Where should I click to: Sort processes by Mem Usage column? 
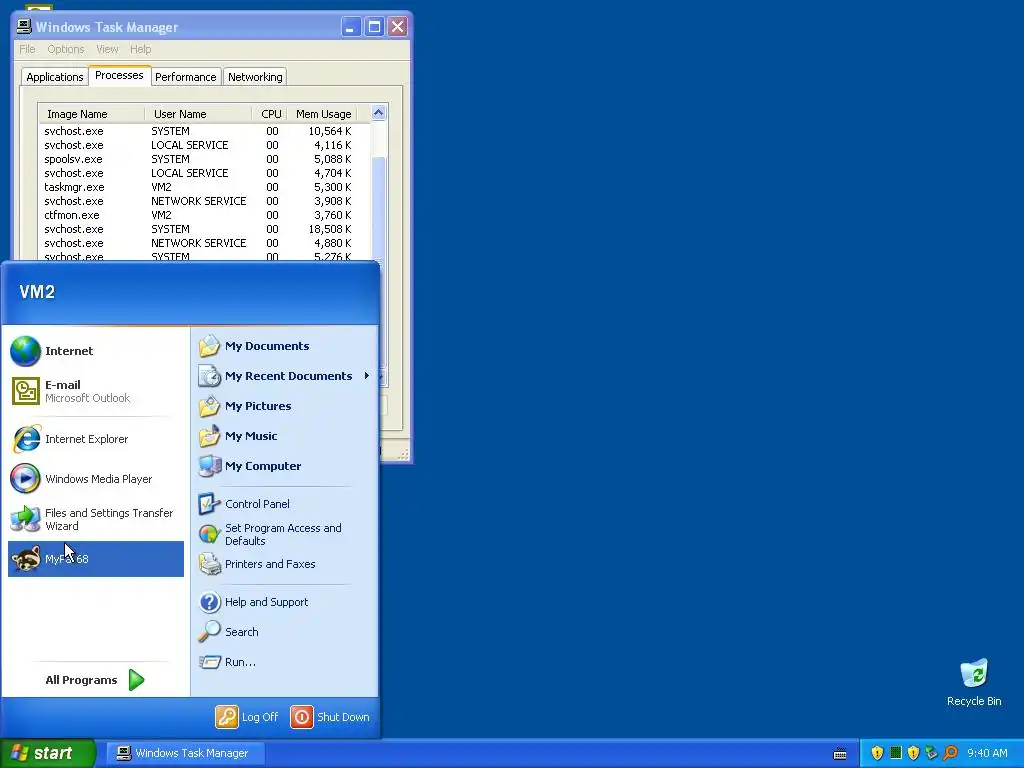click(323, 114)
